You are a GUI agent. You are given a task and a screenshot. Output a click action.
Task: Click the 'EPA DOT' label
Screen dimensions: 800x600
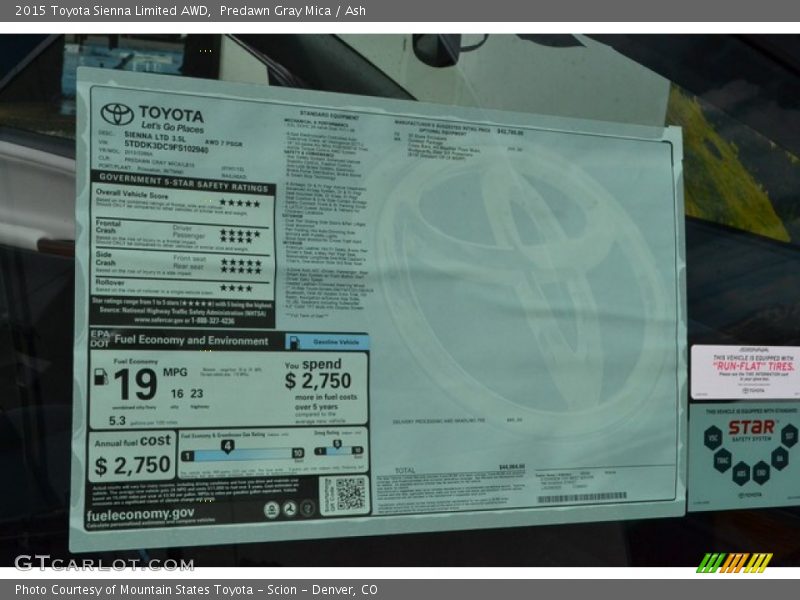(100, 339)
